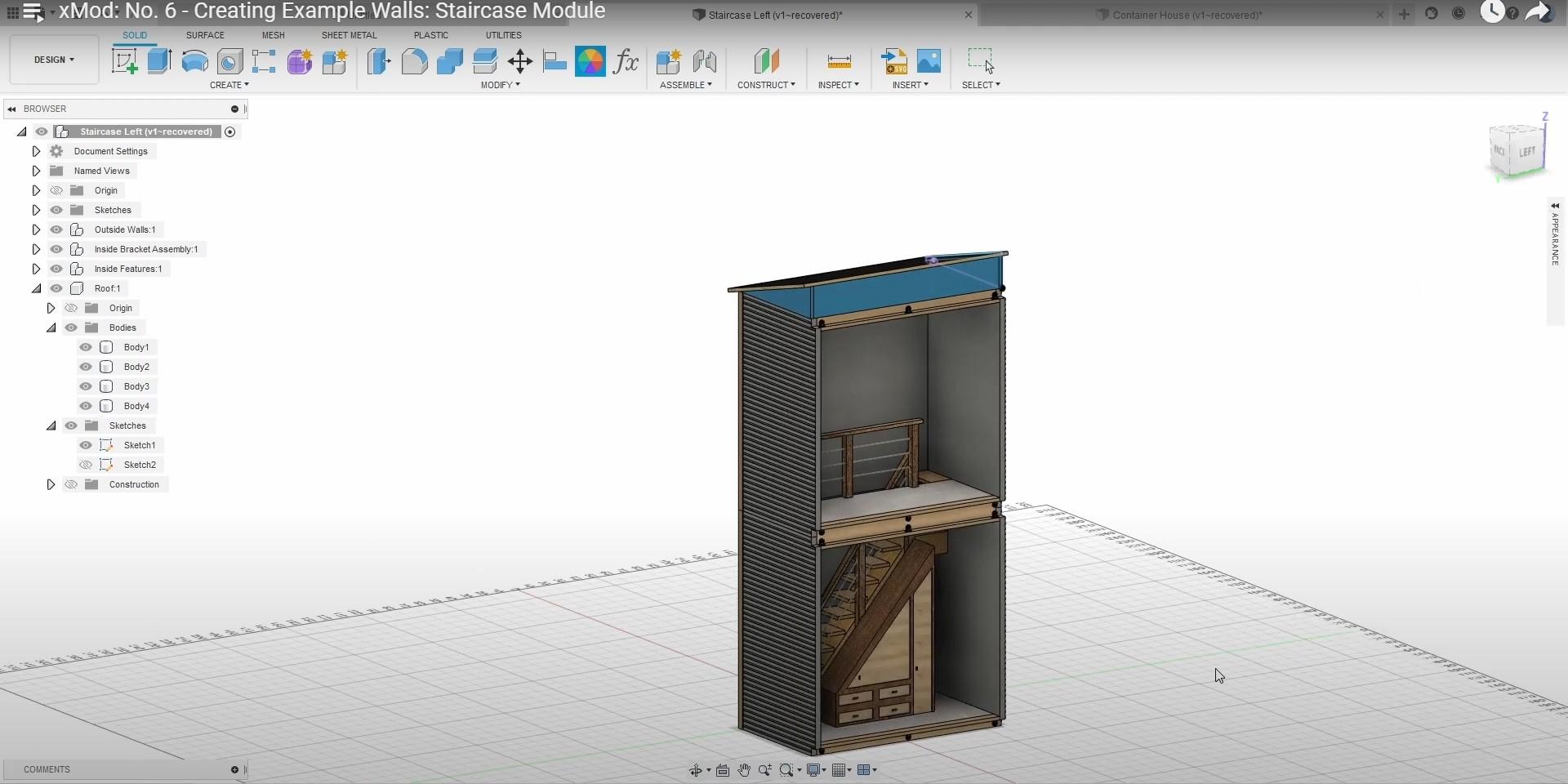Click the Hole tool icon
Image resolution: width=1568 pixels, height=784 pixels.
click(x=229, y=61)
